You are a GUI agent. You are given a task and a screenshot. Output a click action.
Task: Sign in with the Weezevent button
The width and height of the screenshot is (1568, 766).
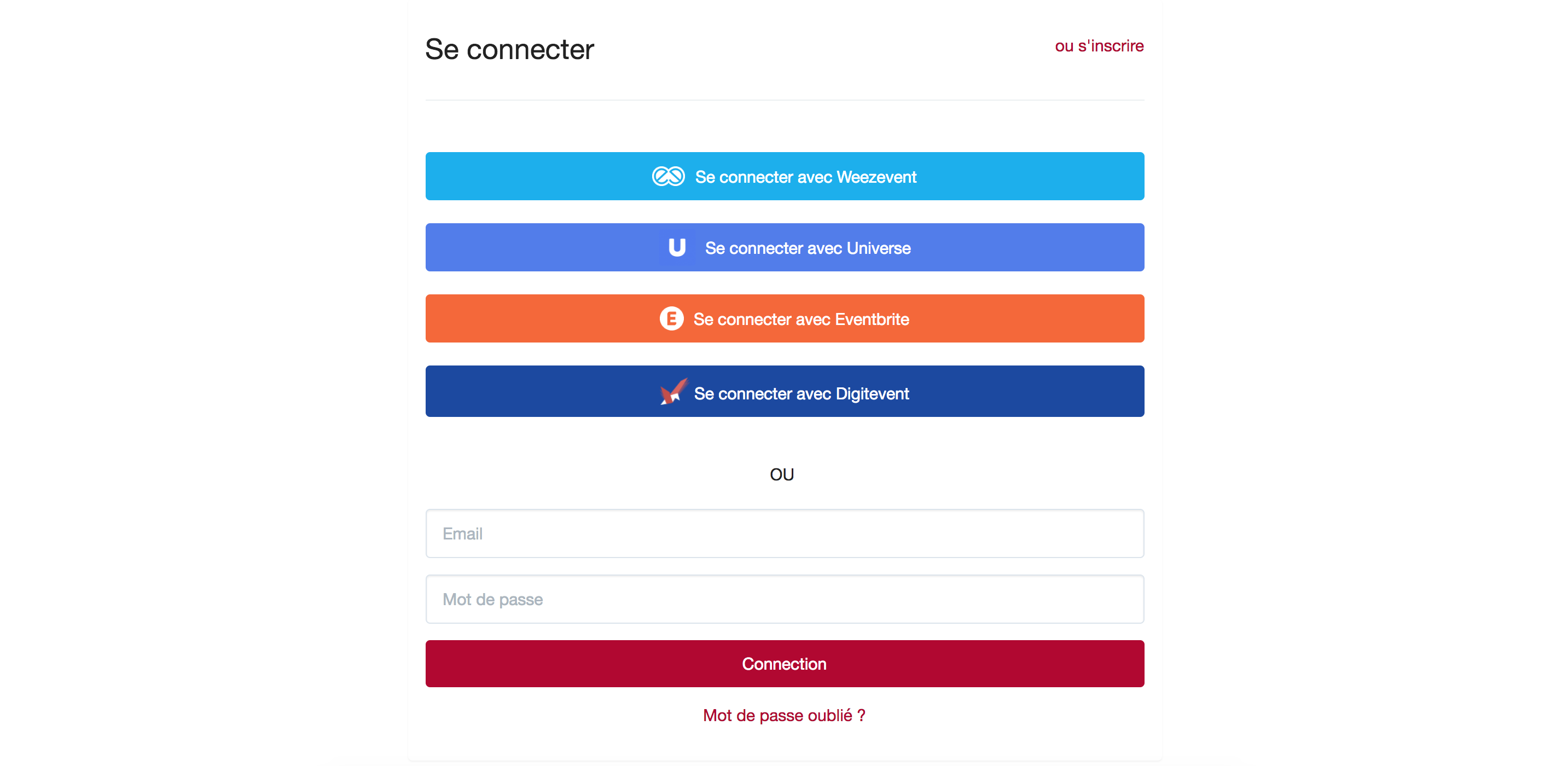point(784,176)
